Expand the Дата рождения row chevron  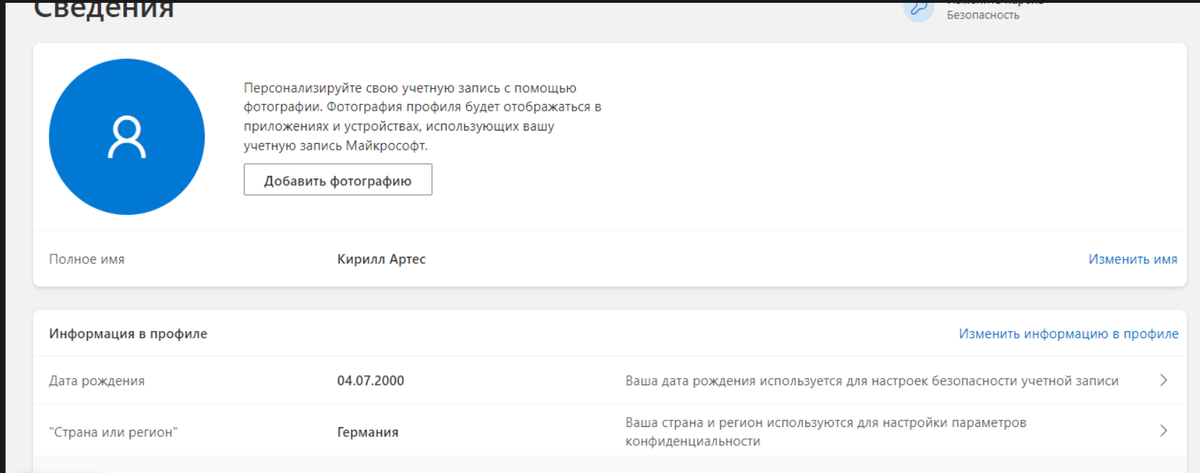[x=1163, y=381]
